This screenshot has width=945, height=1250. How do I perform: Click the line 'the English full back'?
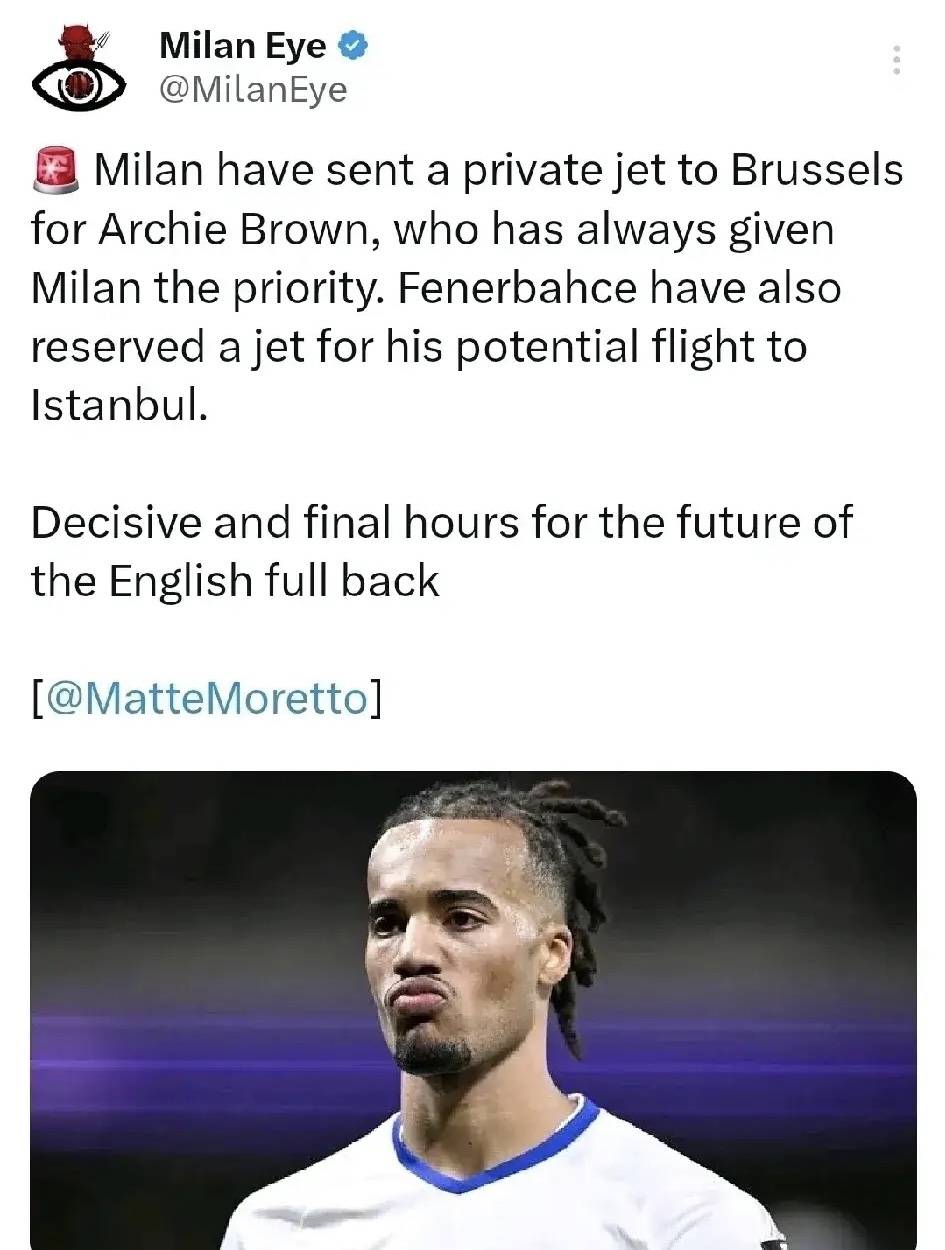[235, 580]
